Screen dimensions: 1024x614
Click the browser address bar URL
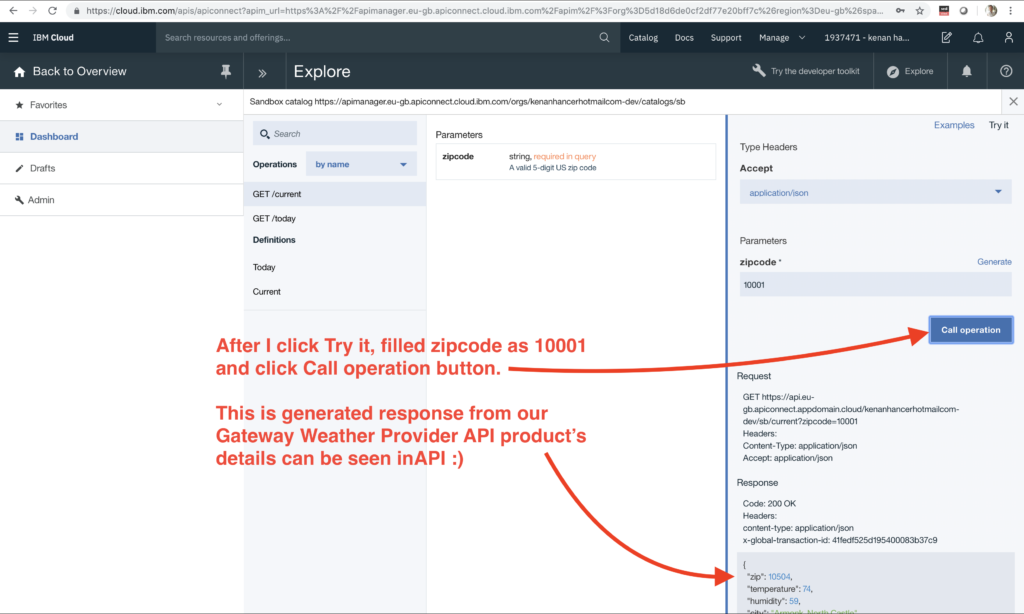tap(484, 10)
